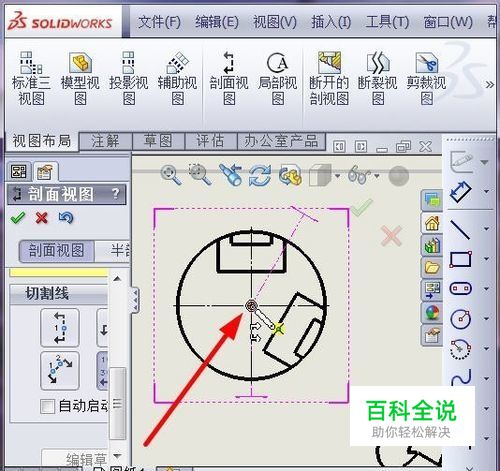
Task: Select the Break View (断裂视图) tool
Action: (378, 78)
